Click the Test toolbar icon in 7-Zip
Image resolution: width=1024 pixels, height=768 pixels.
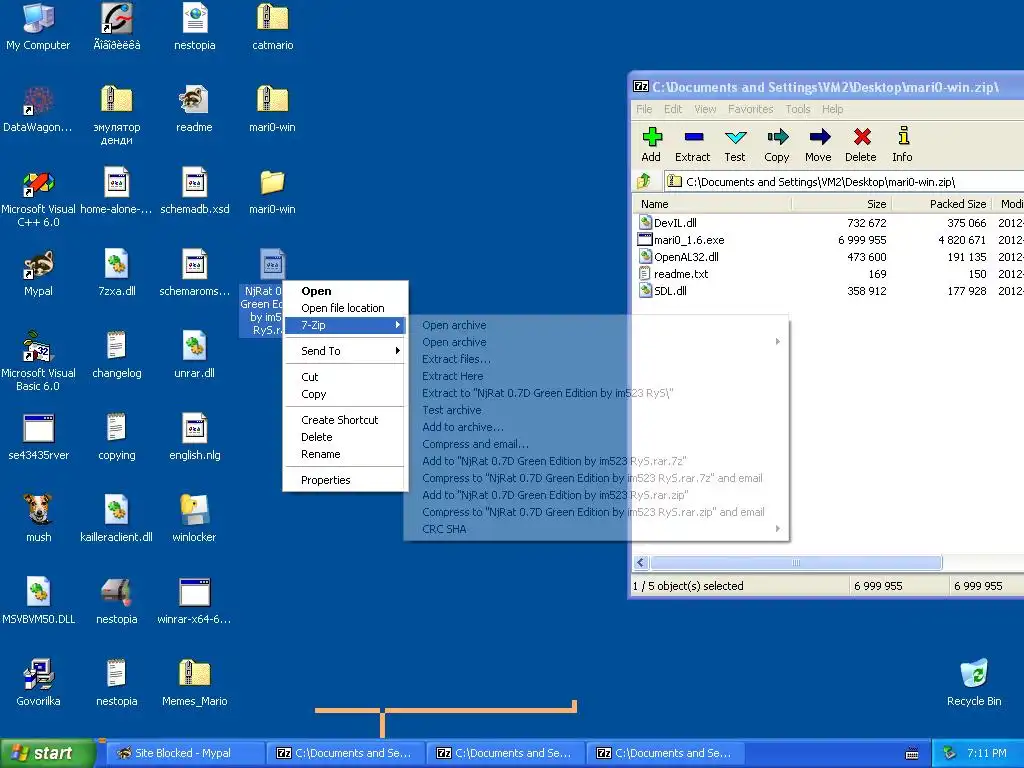[735, 144]
